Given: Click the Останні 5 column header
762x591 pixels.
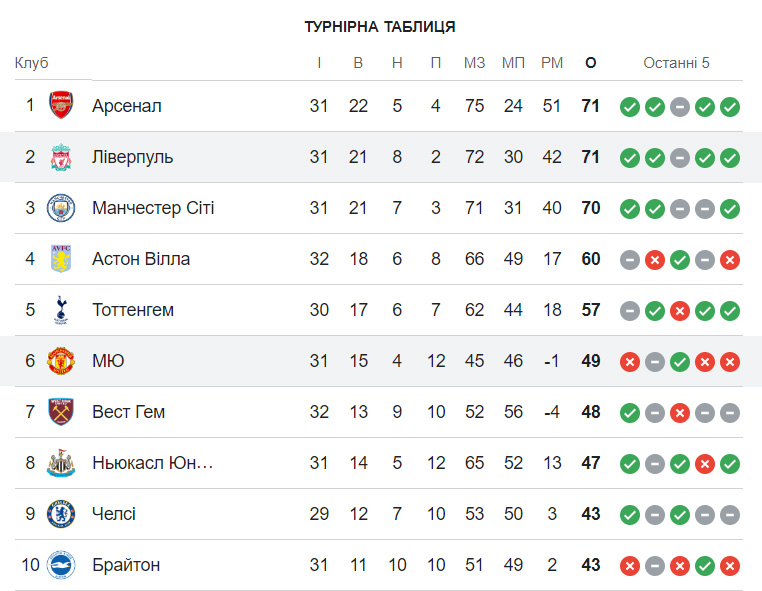Looking at the screenshot, I should 676,63.
